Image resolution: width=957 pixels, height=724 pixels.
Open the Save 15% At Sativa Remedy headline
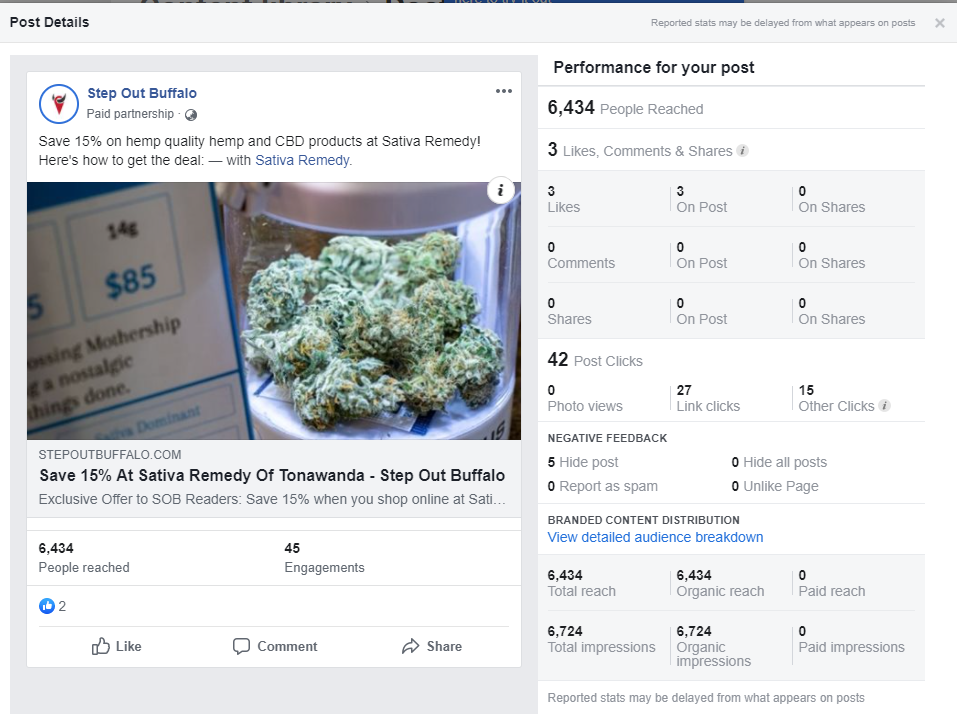click(272, 476)
